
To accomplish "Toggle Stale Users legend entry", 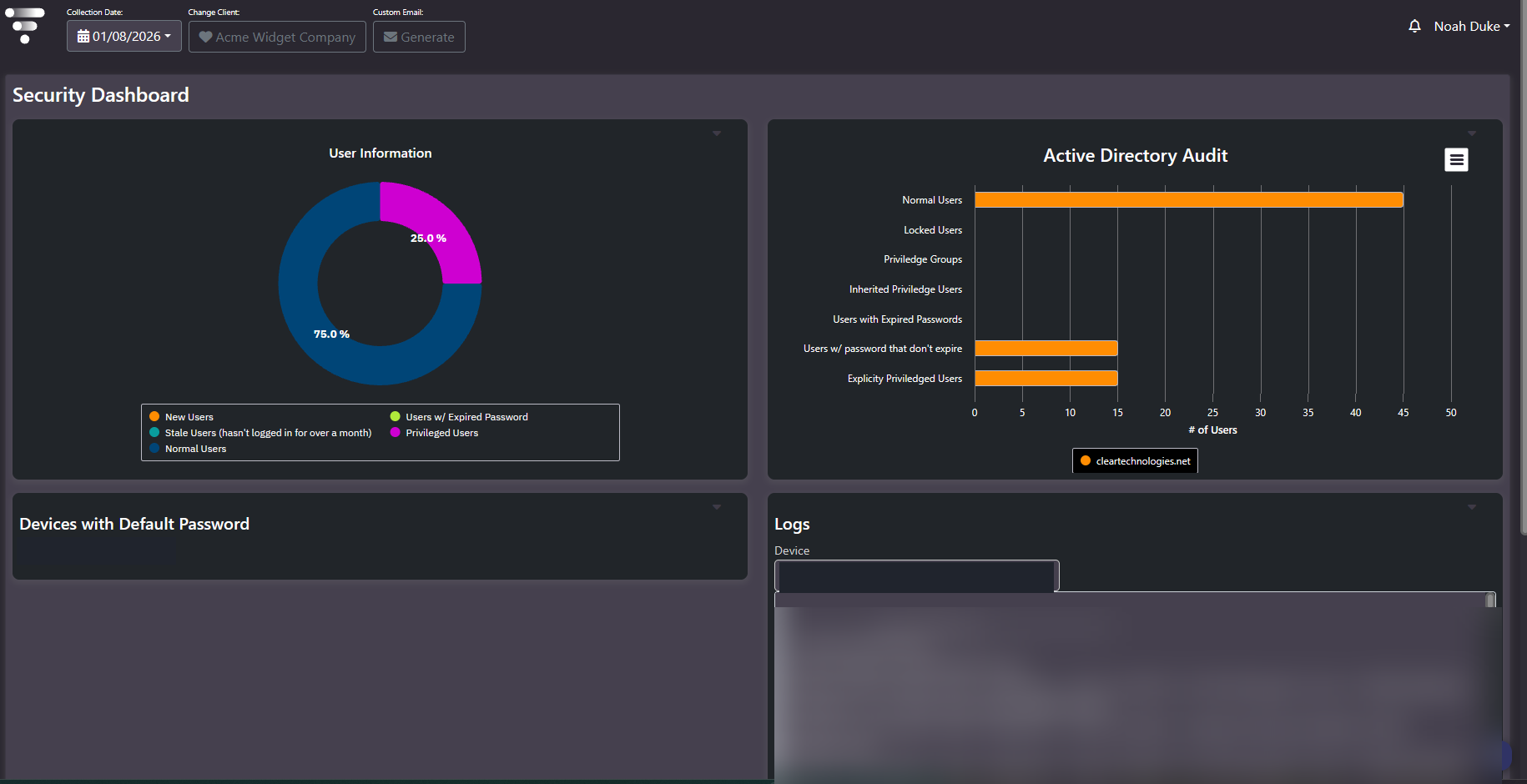I will pyautogui.click(x=260, y=433).
